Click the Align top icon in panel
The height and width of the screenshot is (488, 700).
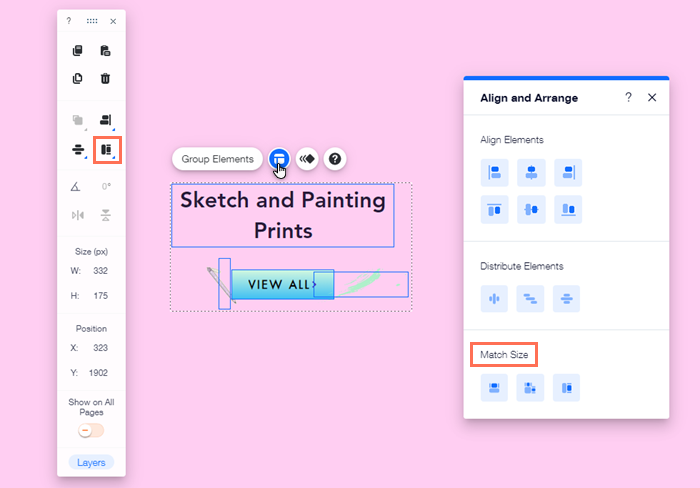[495, 209]
